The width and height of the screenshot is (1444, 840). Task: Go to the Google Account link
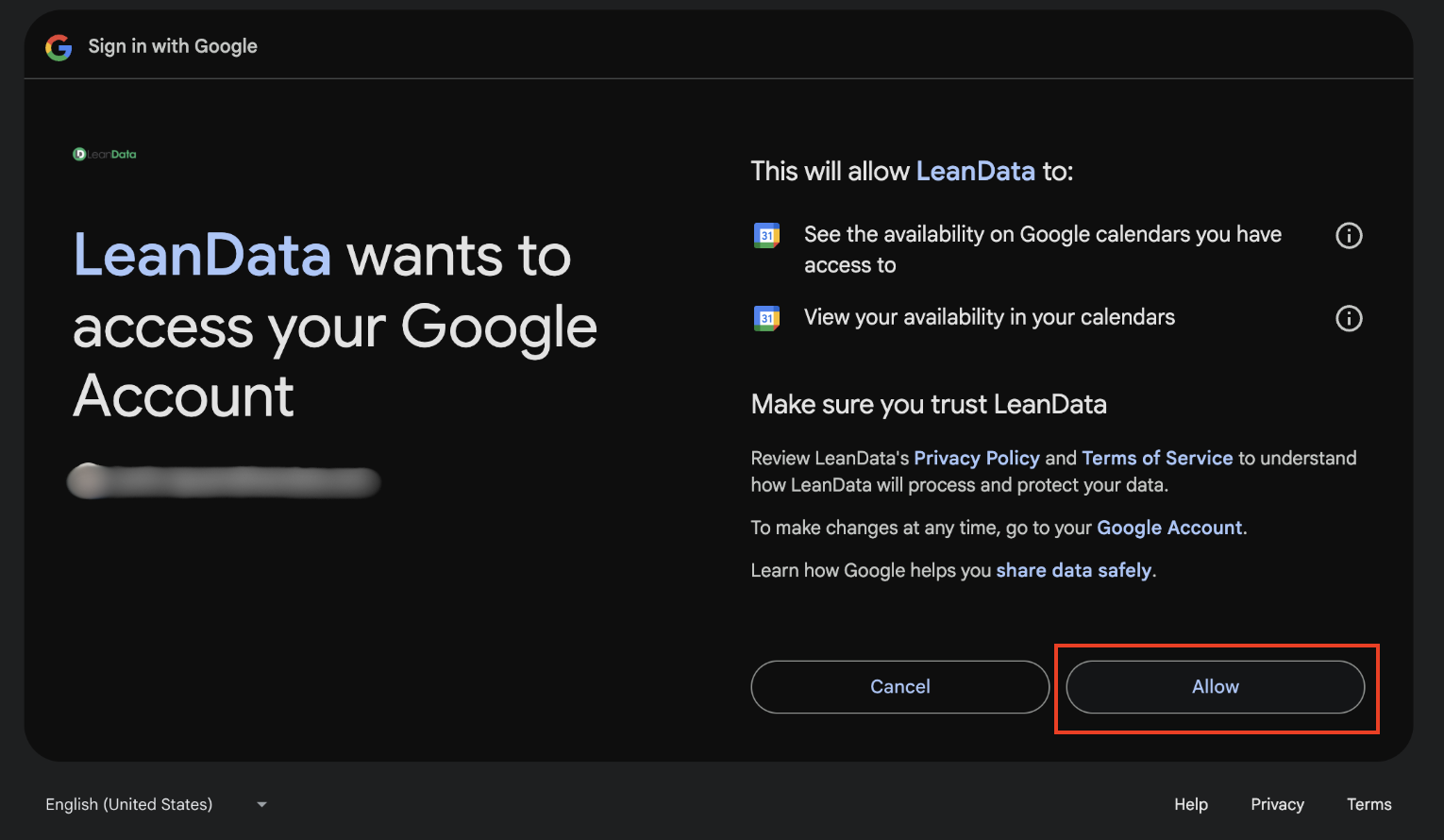coord(1168,528)
